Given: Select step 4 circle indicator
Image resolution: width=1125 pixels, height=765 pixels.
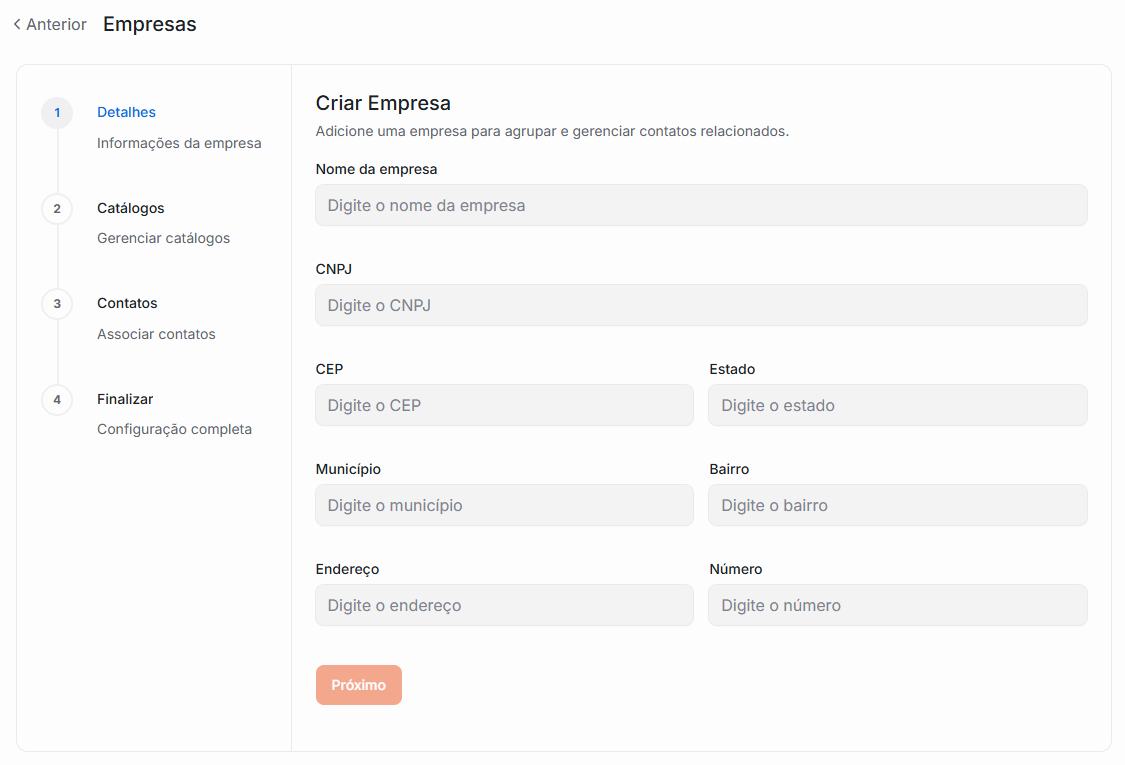Looking at the screenshot, I should tap(57, 399).
